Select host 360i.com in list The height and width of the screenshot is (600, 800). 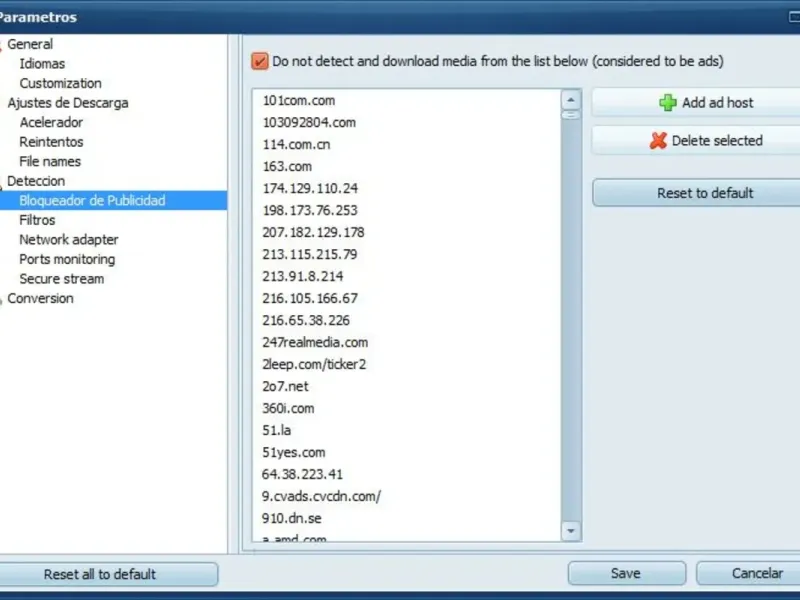288,408
